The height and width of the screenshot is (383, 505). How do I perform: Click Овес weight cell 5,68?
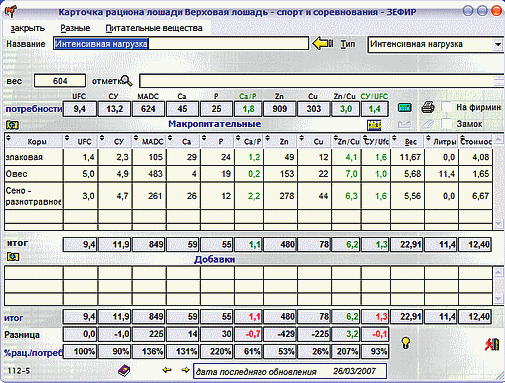point(407,174)
